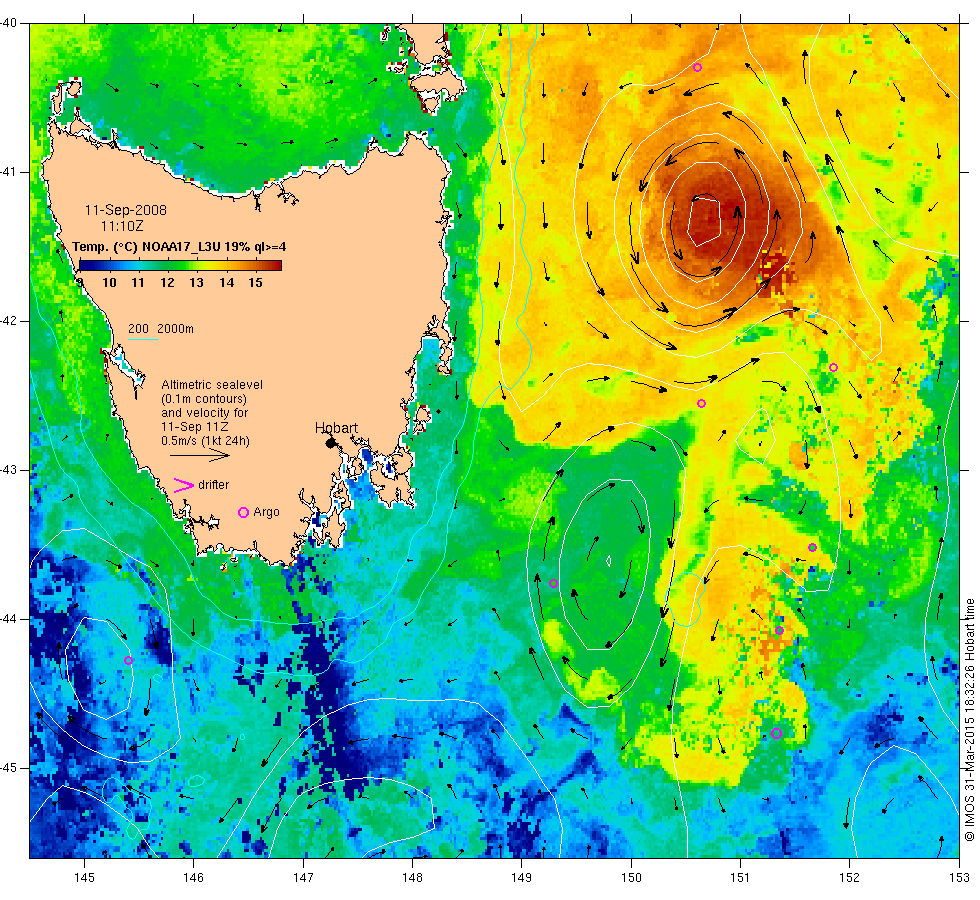Click longitude axis label 149
This screenshot has height=900, width=980.
[x=522, y=878]
